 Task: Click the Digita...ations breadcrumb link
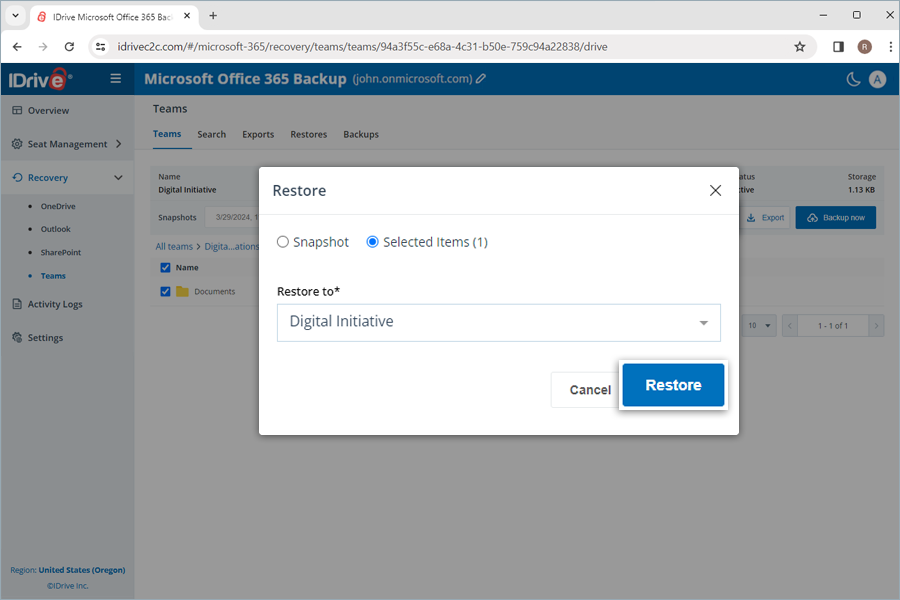tap(232, 246)
